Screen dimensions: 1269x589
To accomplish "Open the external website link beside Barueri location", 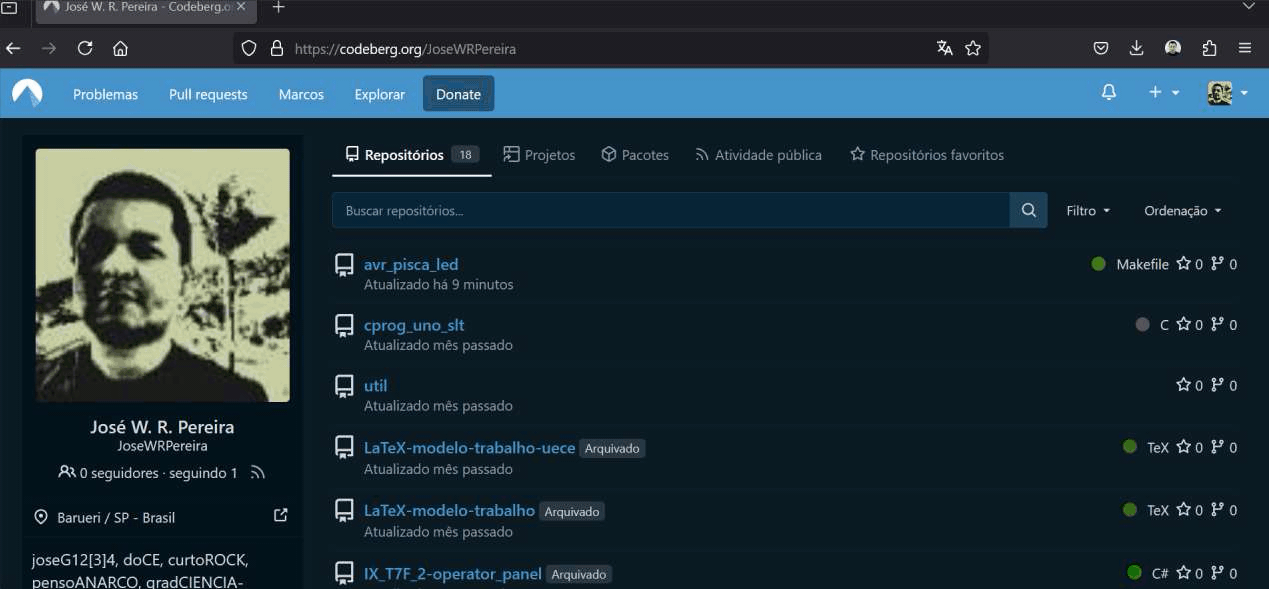I will (x=281, y=515).
